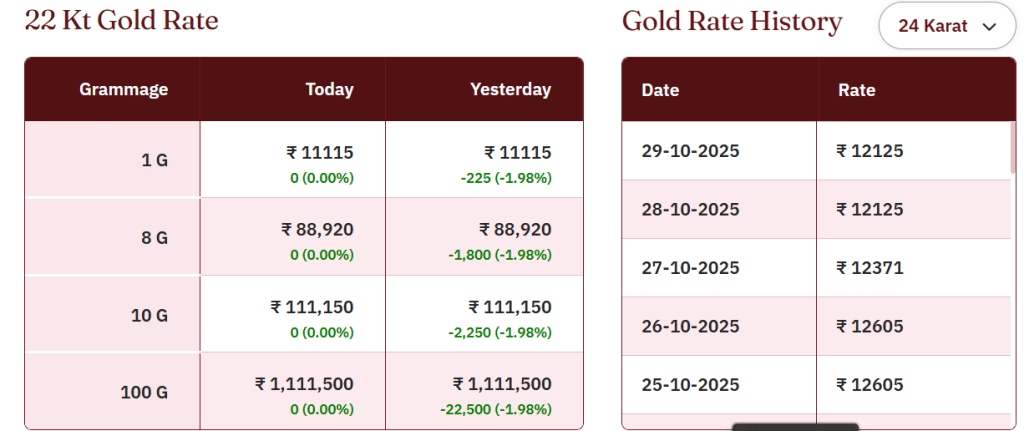Select the 27-10-2025 date entry
Image resolution: width=1024 pixels, height=431 pixels.
[x=690, y=268]
